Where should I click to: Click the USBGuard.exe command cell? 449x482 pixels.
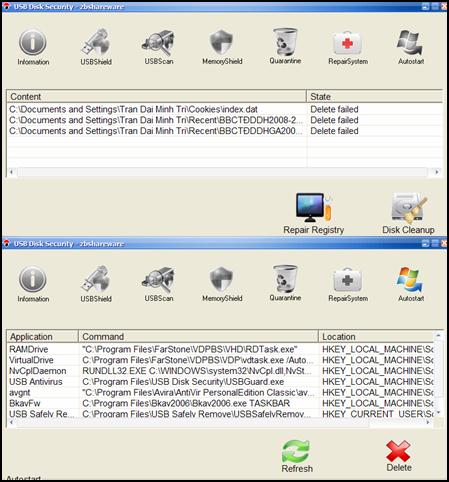tap(198, 382)
